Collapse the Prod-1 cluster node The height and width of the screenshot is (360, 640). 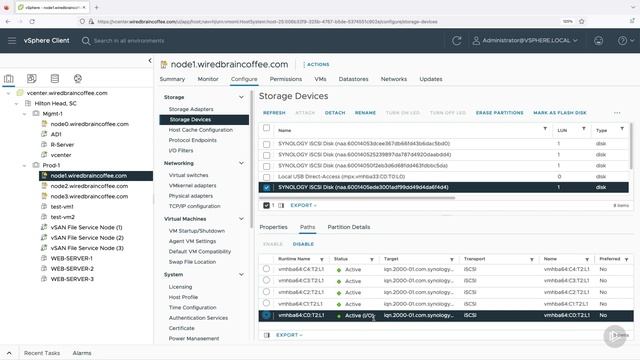point(24,165)
